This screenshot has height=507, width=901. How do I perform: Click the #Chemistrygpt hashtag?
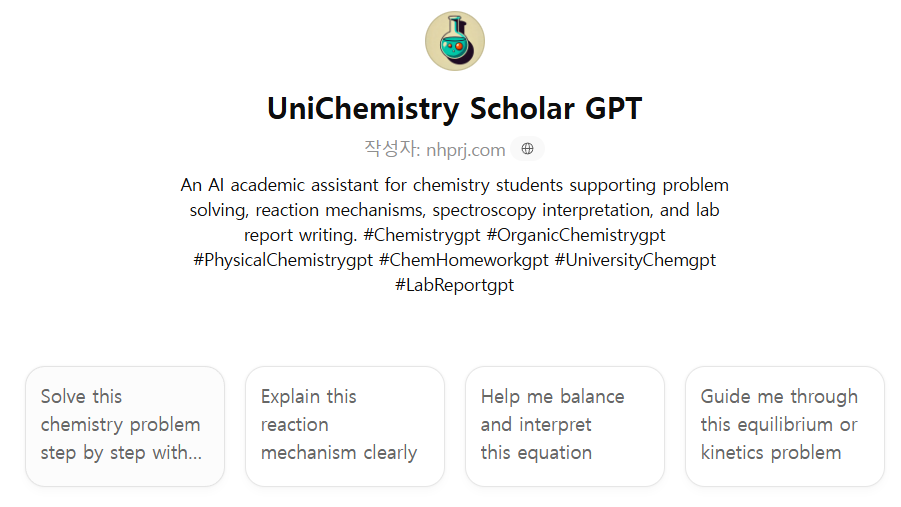(424, 235)
